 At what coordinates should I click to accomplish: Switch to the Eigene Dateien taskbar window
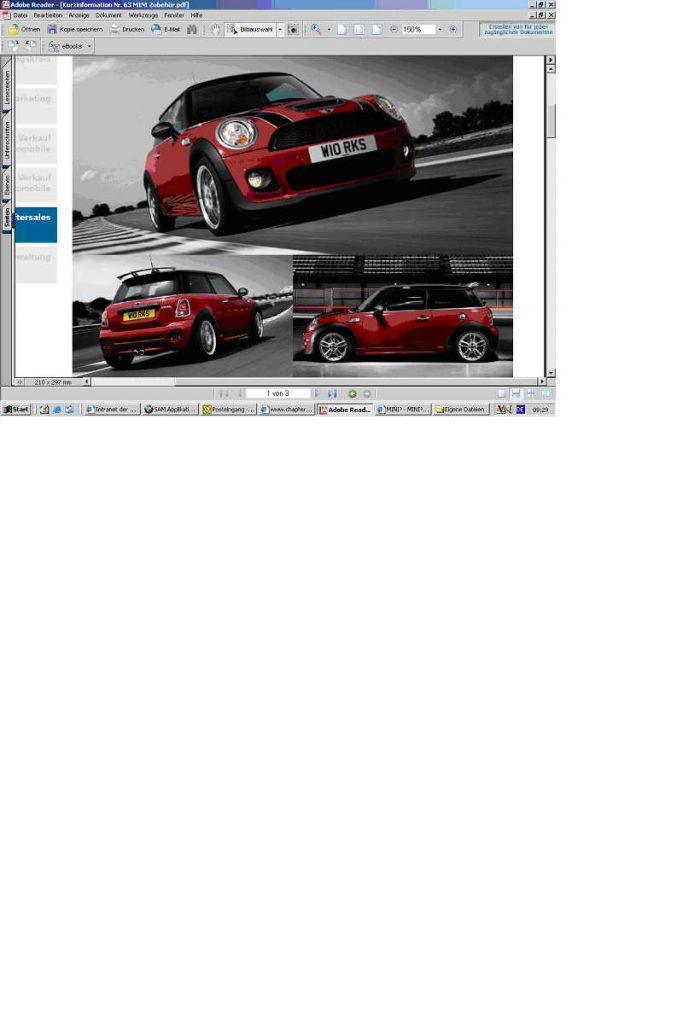click(x=461, y=409)
